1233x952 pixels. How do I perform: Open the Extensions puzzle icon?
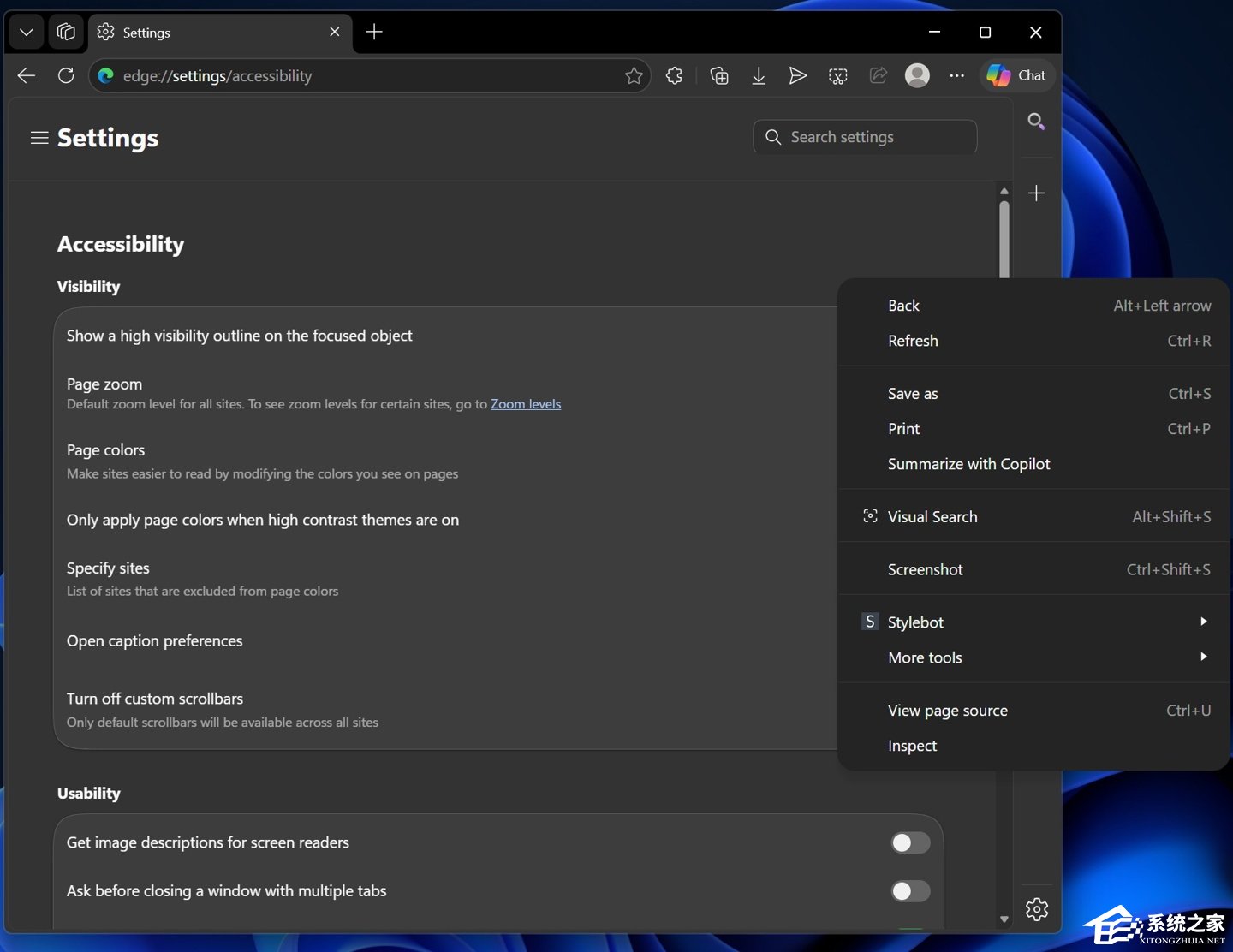click(675, 75)
